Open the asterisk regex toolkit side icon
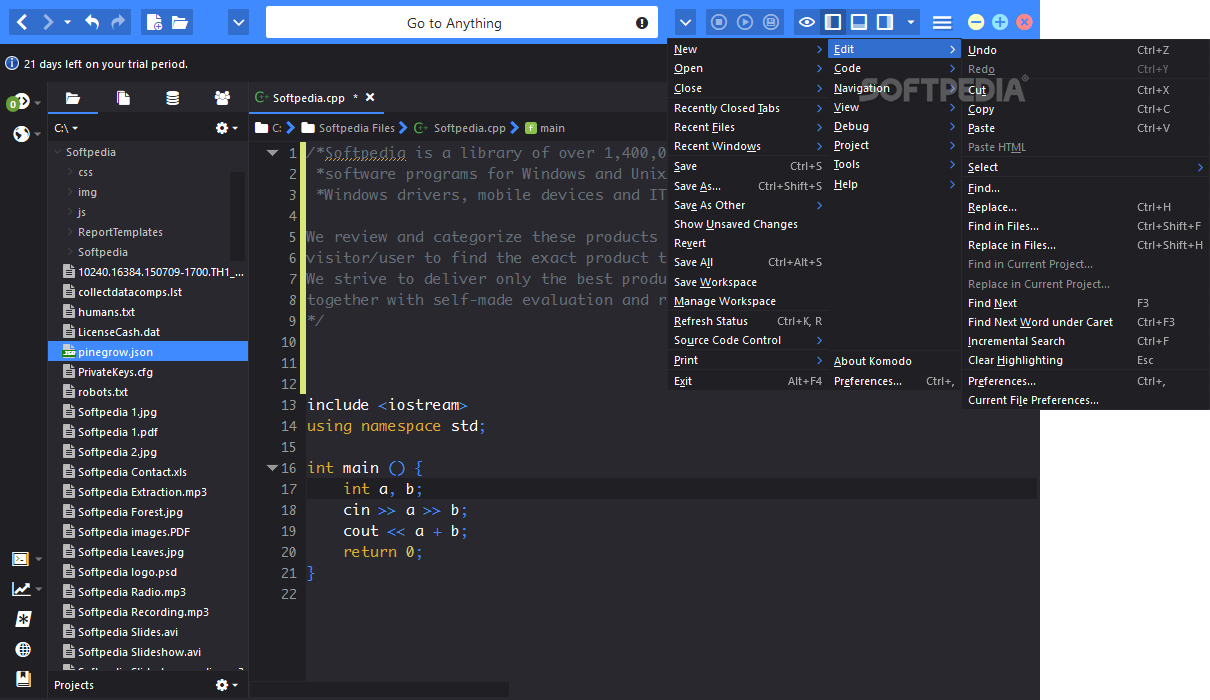This screenshot has width=1210, height=700. [x=23, y=619]
